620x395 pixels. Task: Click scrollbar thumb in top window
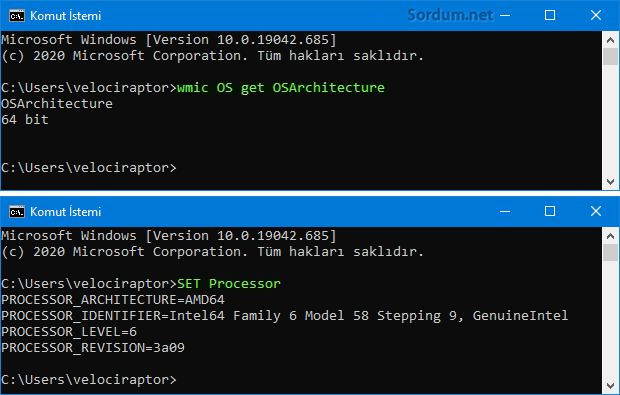click(x=611, y=56)
